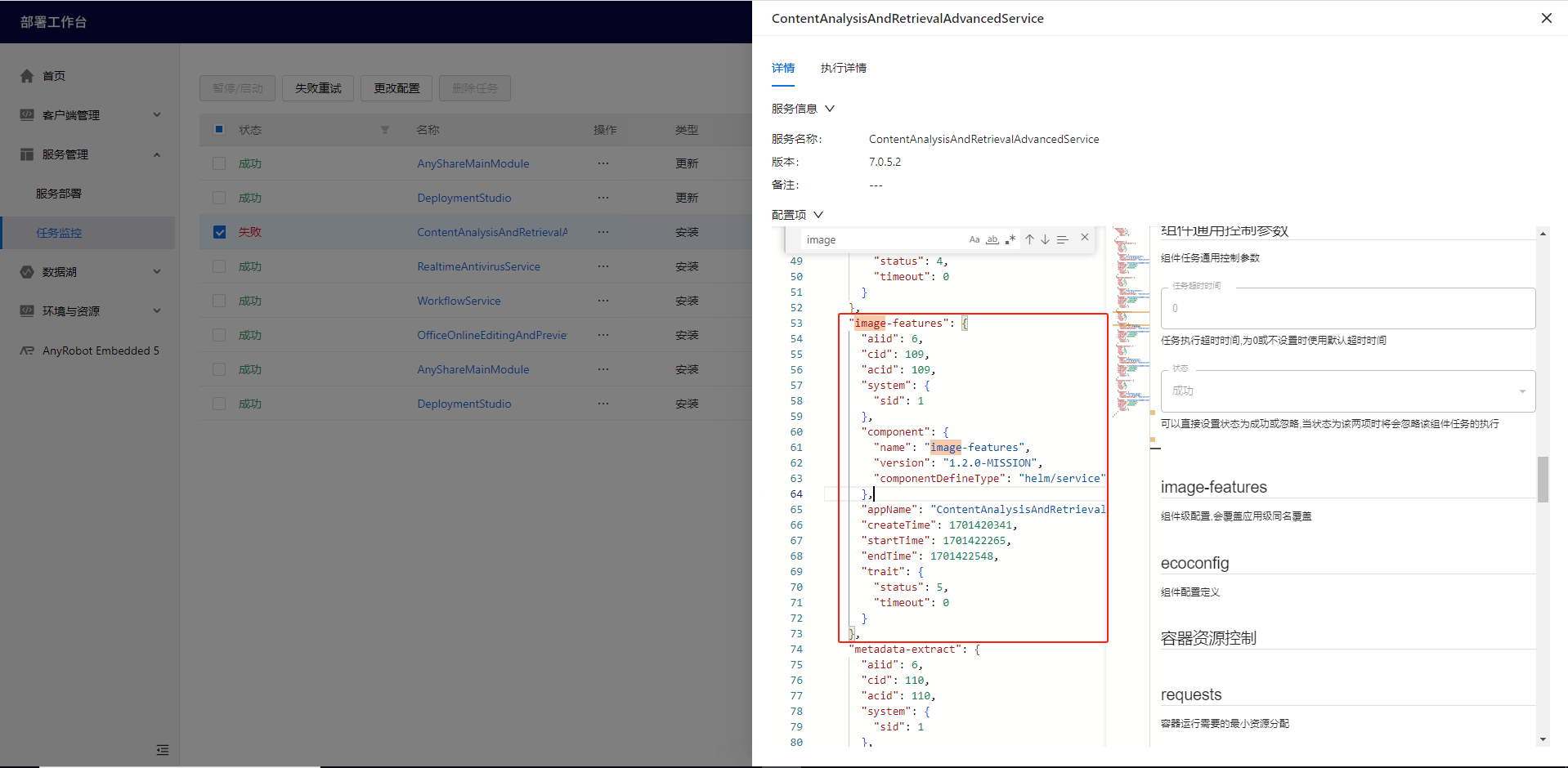Open the RealtimeAntivirusService link
Screen dimensions: 1568x768
click(x=478, y=266)
